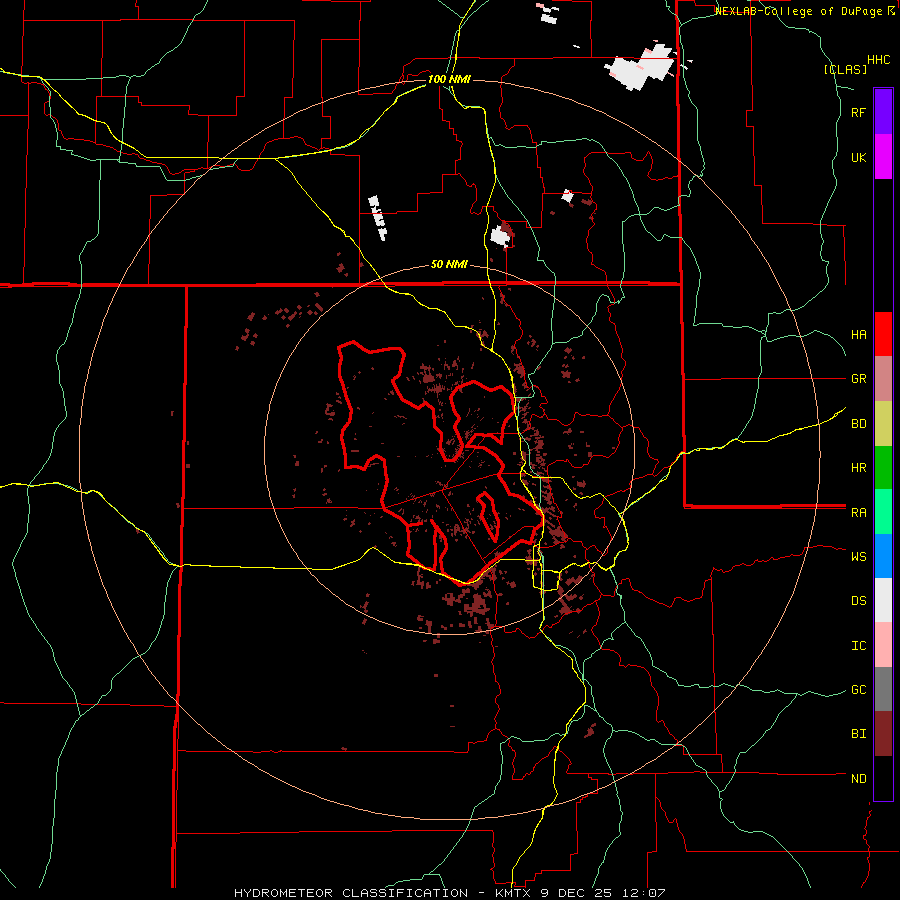Click the HR legend label
The height and width of the screenshot is (900, 900).
(x=859, y=468)
